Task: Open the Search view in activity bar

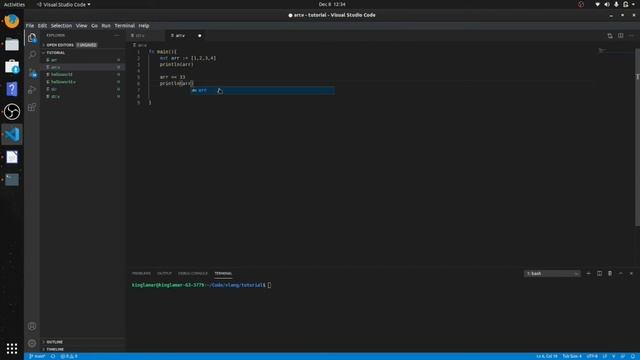Action: 32,55
